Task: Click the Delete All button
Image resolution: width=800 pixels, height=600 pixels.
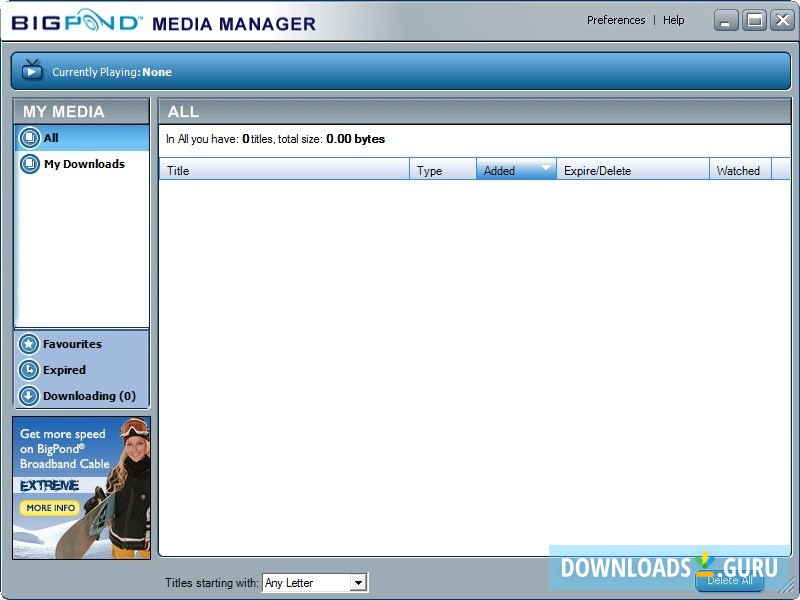Action: click(729, 580)
